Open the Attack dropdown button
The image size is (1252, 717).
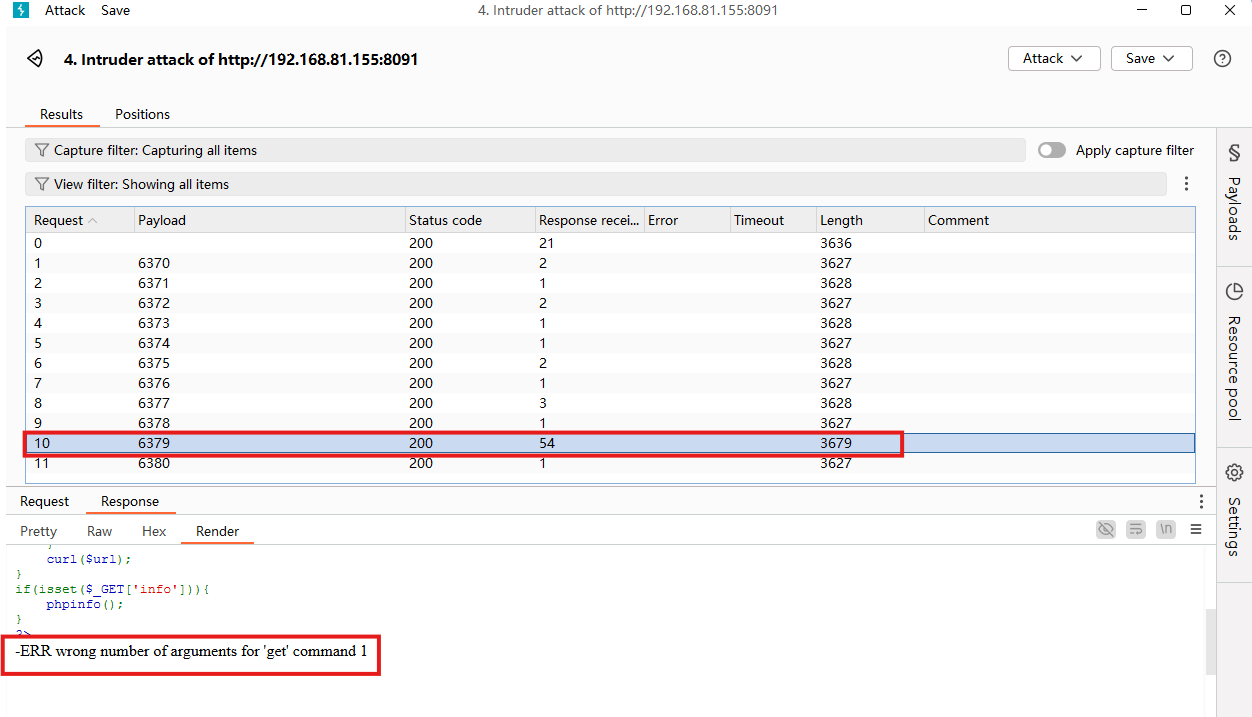[1054, 58]
